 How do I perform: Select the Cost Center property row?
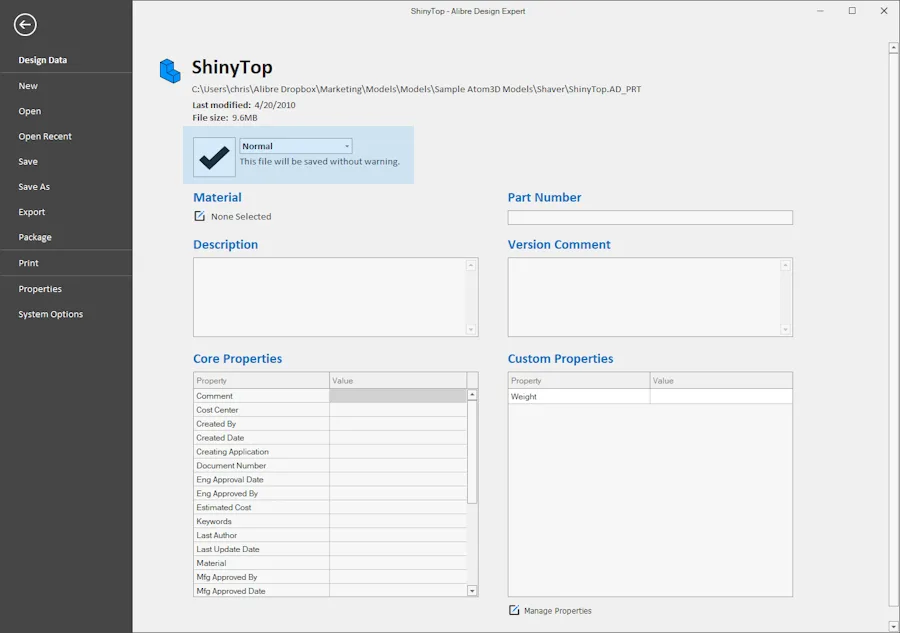[x=330, y=410]
